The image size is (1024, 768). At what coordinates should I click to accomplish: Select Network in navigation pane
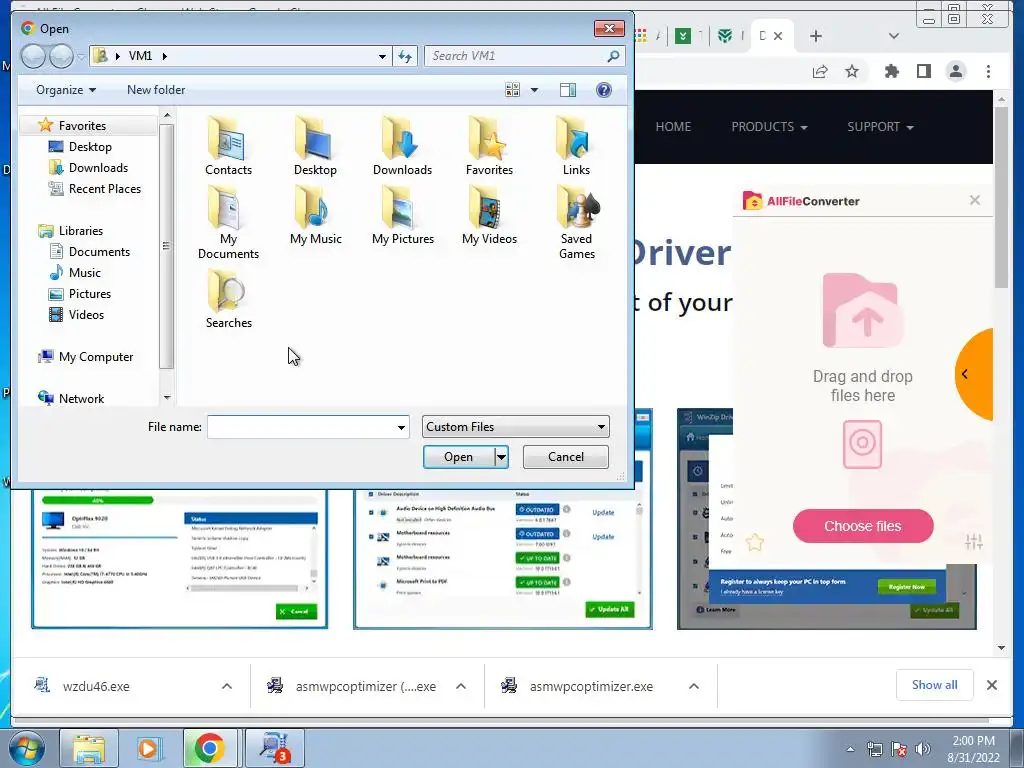tap(80, 398)
